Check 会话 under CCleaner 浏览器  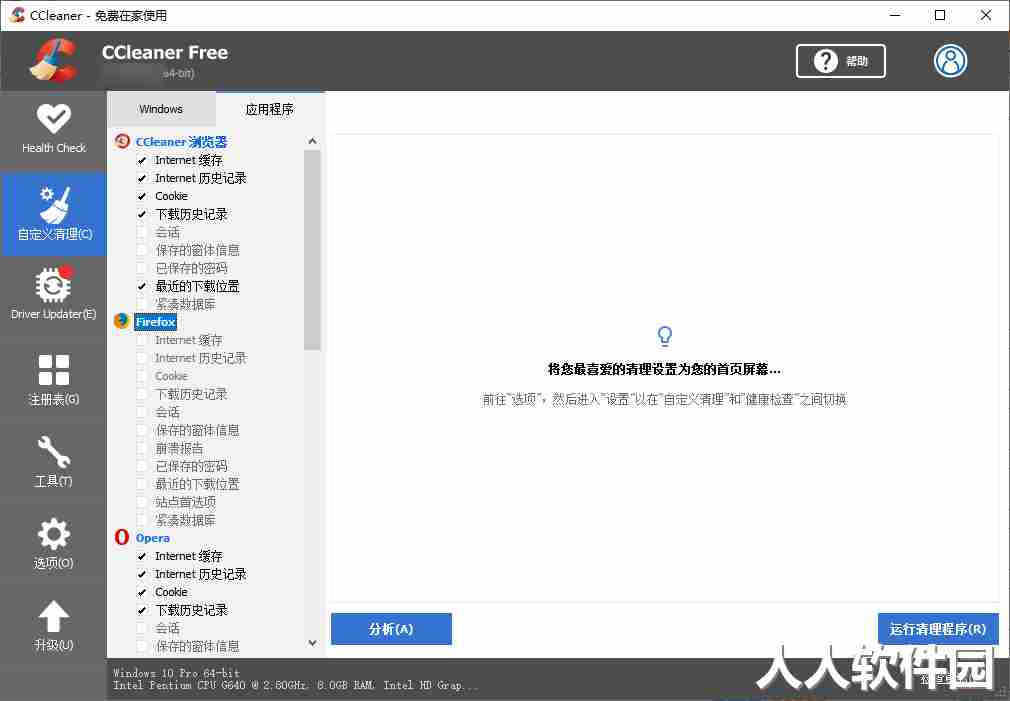142,233
